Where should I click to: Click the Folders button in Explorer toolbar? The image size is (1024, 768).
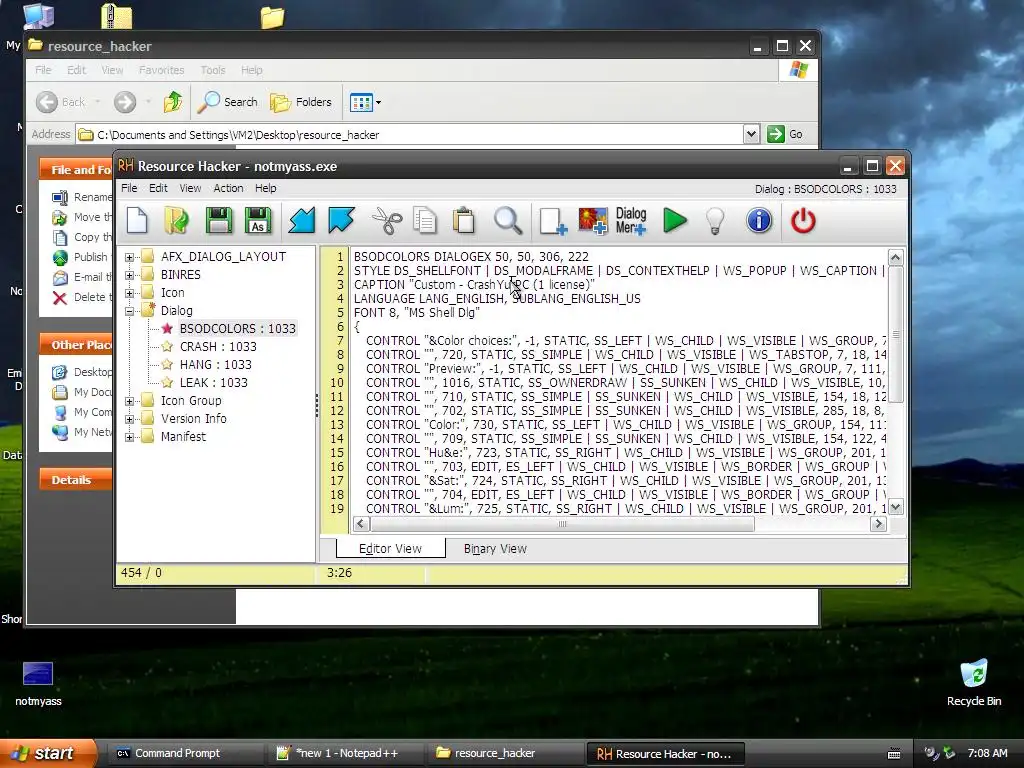click(301, 102)
